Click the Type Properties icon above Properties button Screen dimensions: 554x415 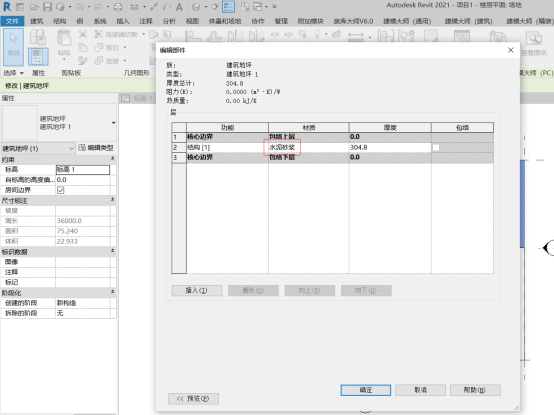37,37
